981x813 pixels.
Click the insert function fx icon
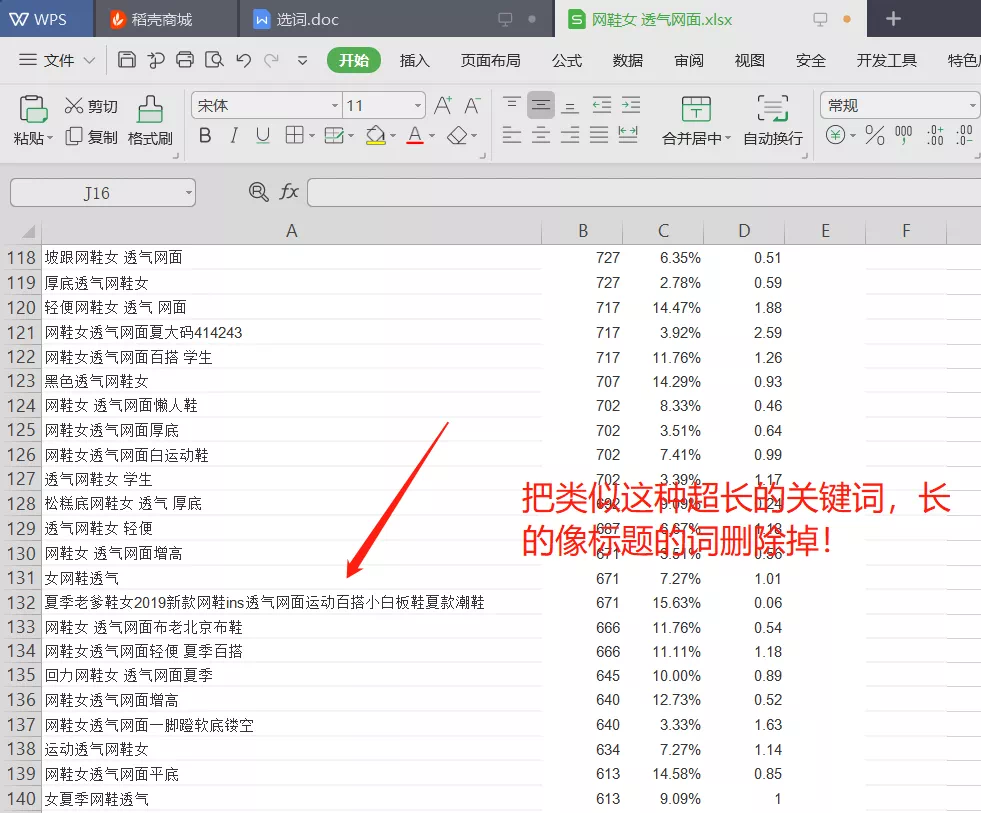coord(289,192)
